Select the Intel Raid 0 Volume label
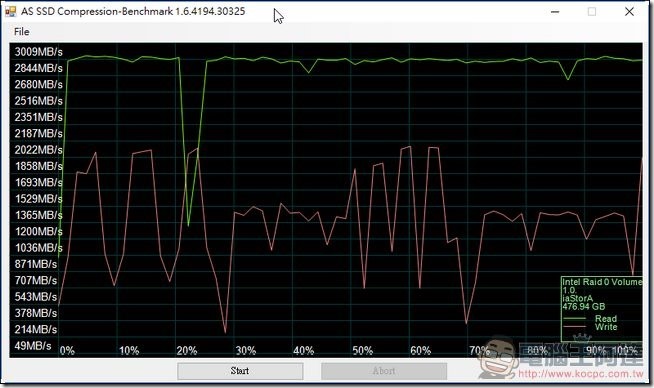The image size is (654, 388). click(x=602, y=282)
